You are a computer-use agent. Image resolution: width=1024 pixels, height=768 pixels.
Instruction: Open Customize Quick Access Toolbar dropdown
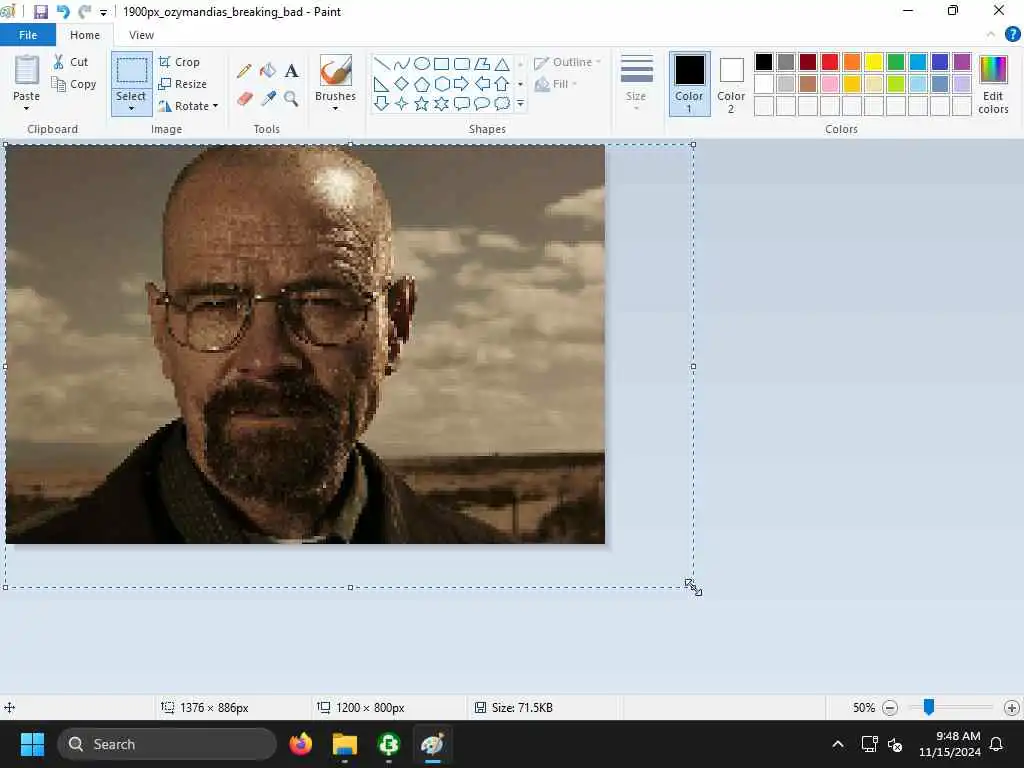[103, 12]
